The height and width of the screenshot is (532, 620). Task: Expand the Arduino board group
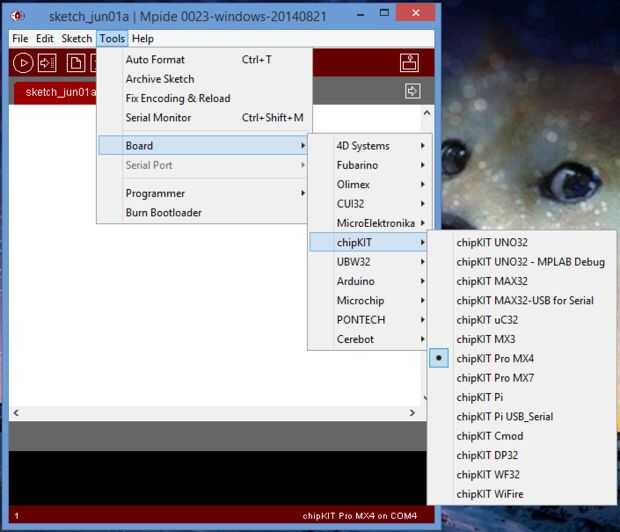(x=369, y=281)
